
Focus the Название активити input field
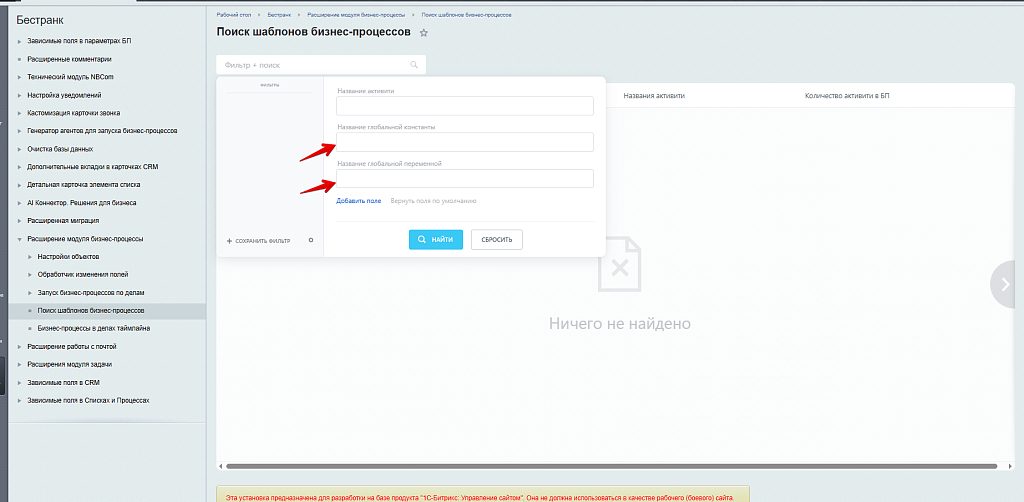[465, 106]
